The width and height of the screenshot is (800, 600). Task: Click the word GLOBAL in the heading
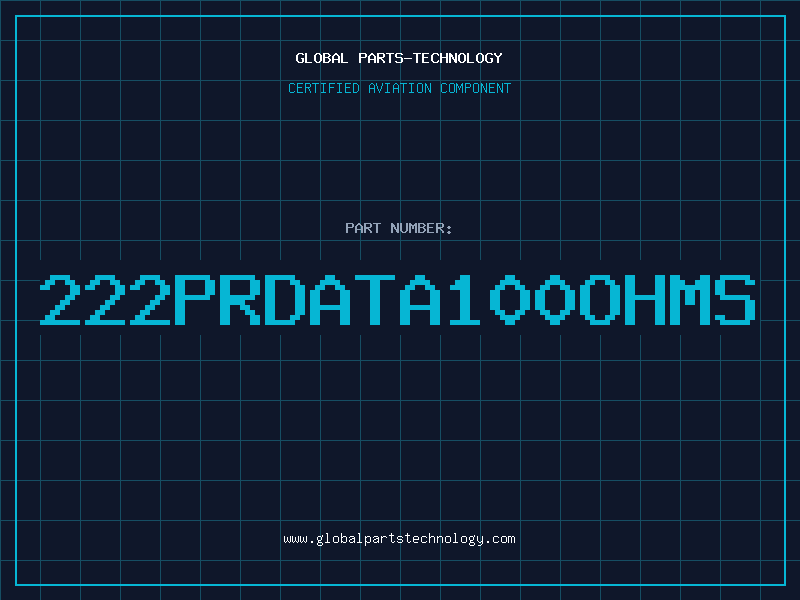pyautogui.click(x=322, y=58)
